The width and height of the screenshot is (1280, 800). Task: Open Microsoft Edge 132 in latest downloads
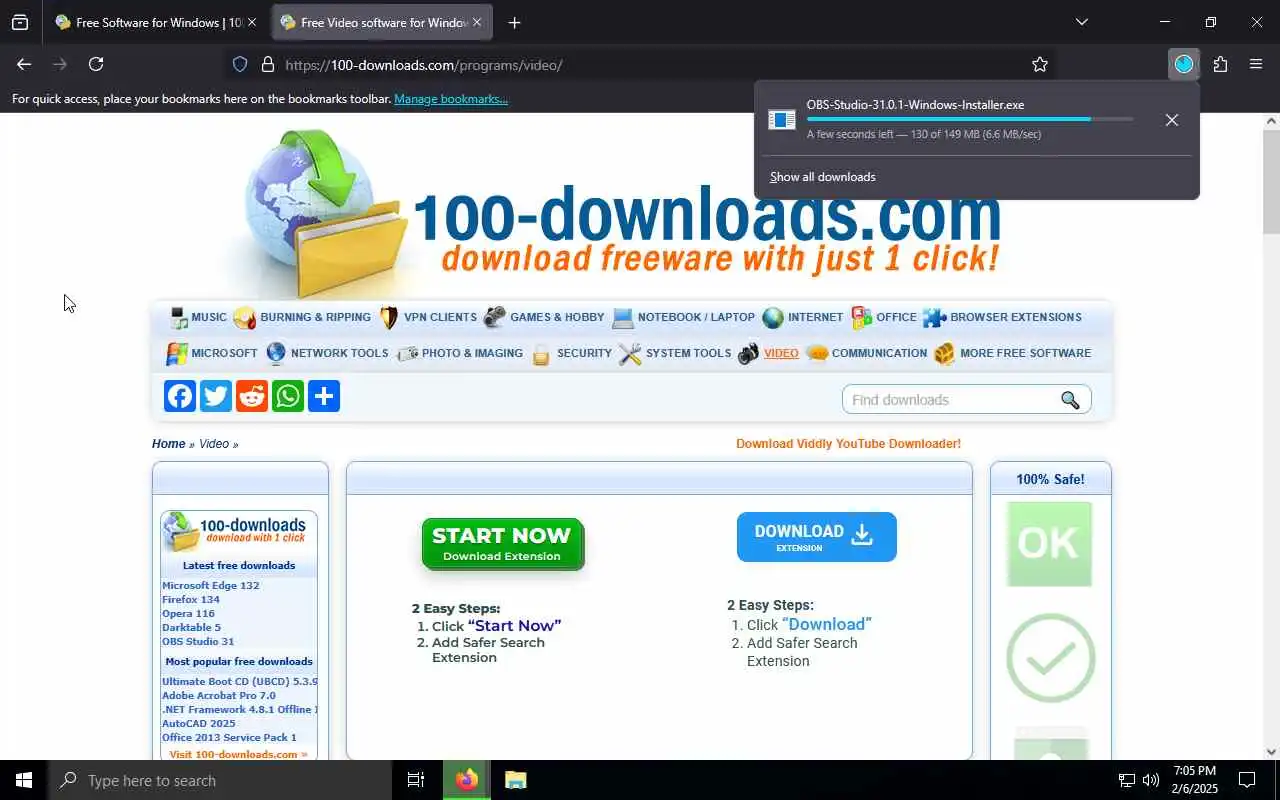coord(211,586)
